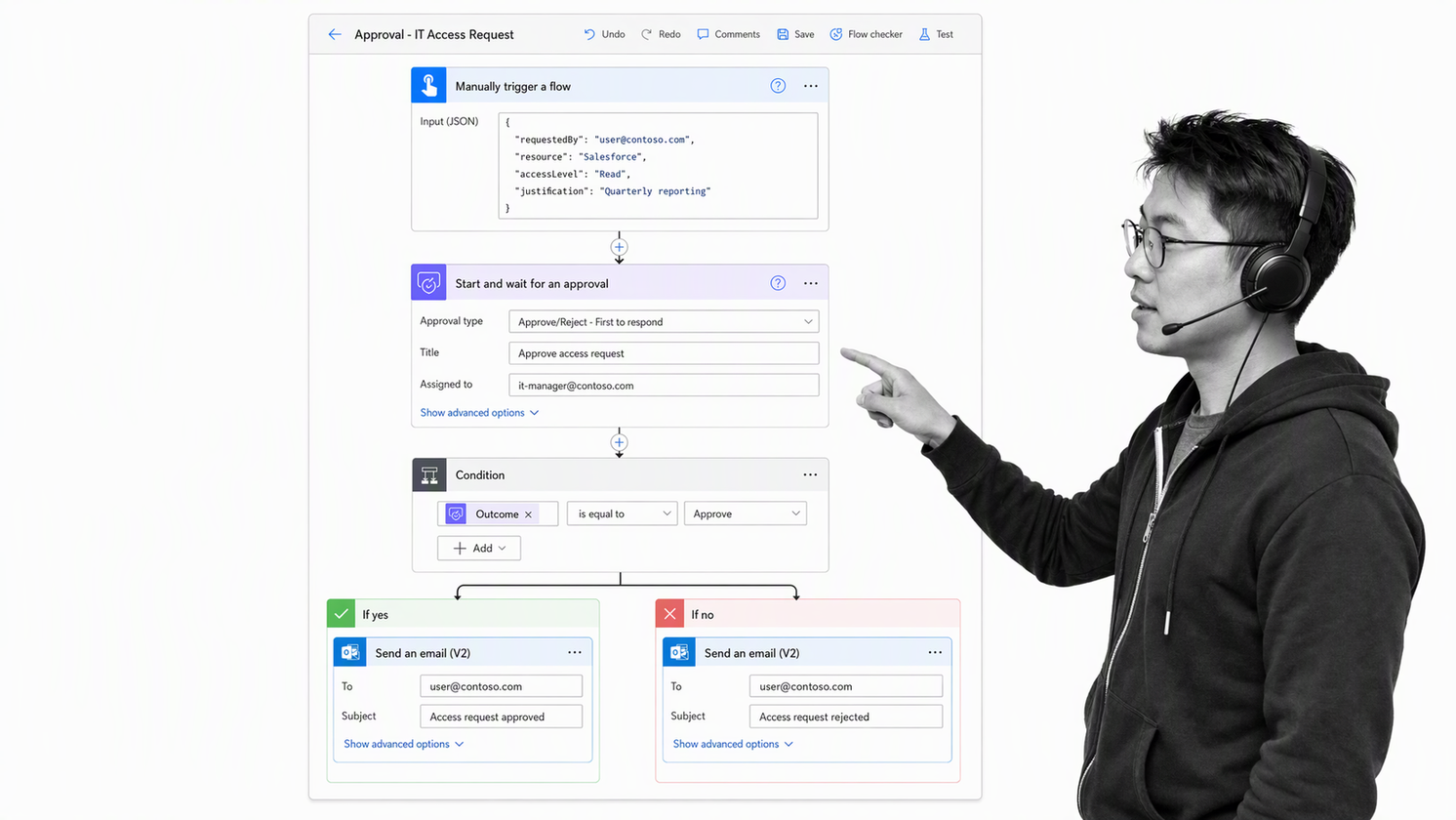
Task: Click into the Input (JSON) text box
Action: click(658, 165)
